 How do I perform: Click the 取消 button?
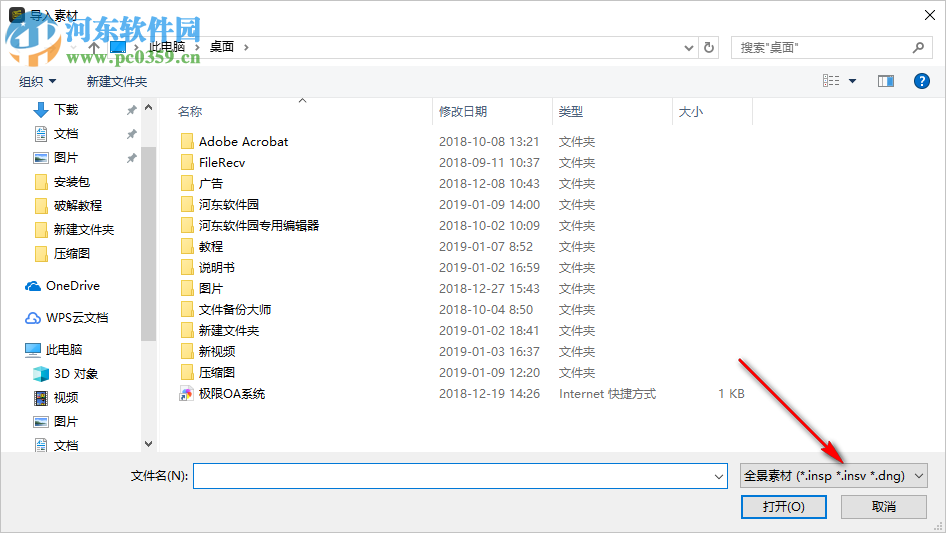click(884, 506)
